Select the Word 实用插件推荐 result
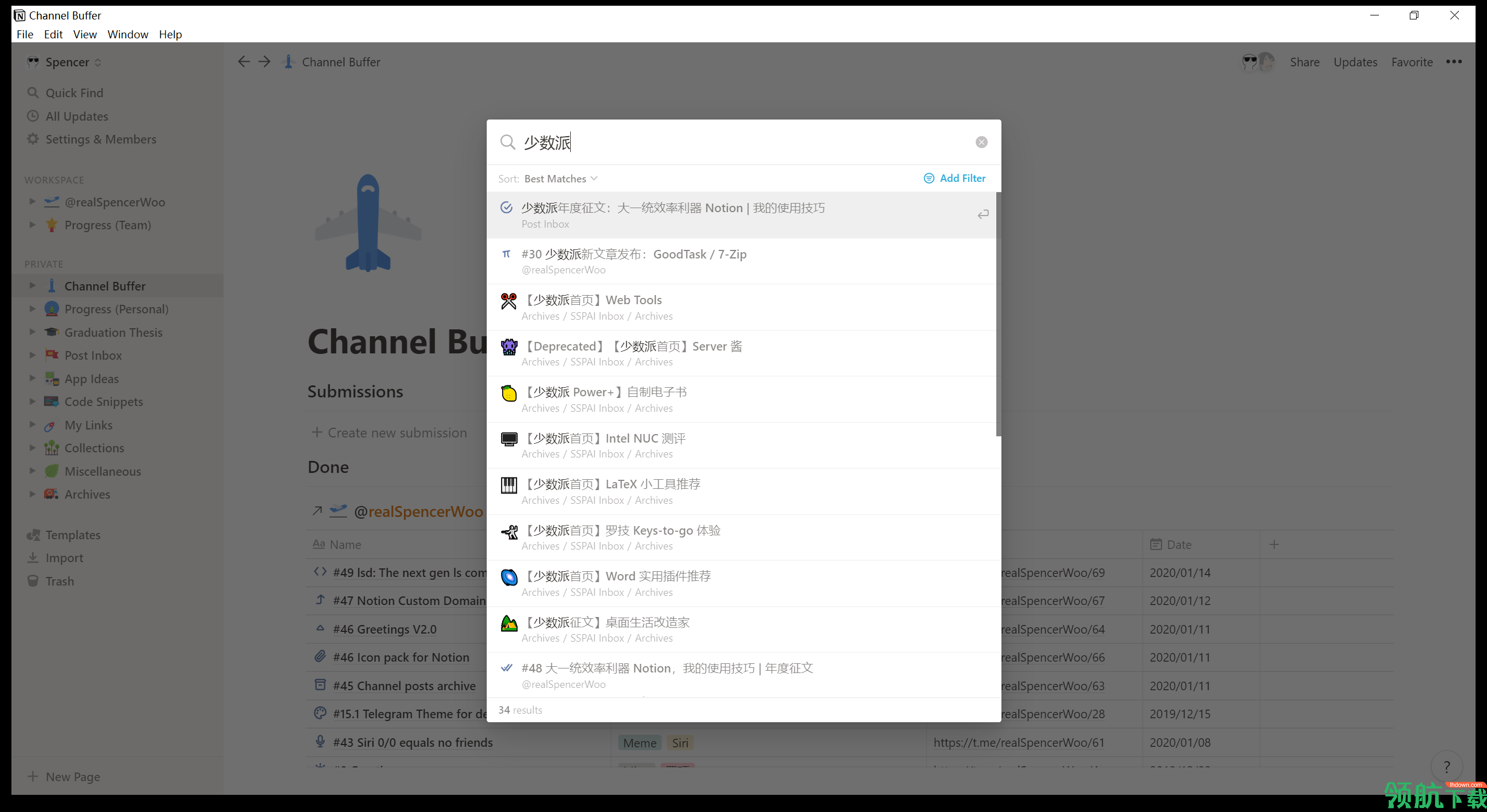 pyautogui.click(x=742, y=583)
